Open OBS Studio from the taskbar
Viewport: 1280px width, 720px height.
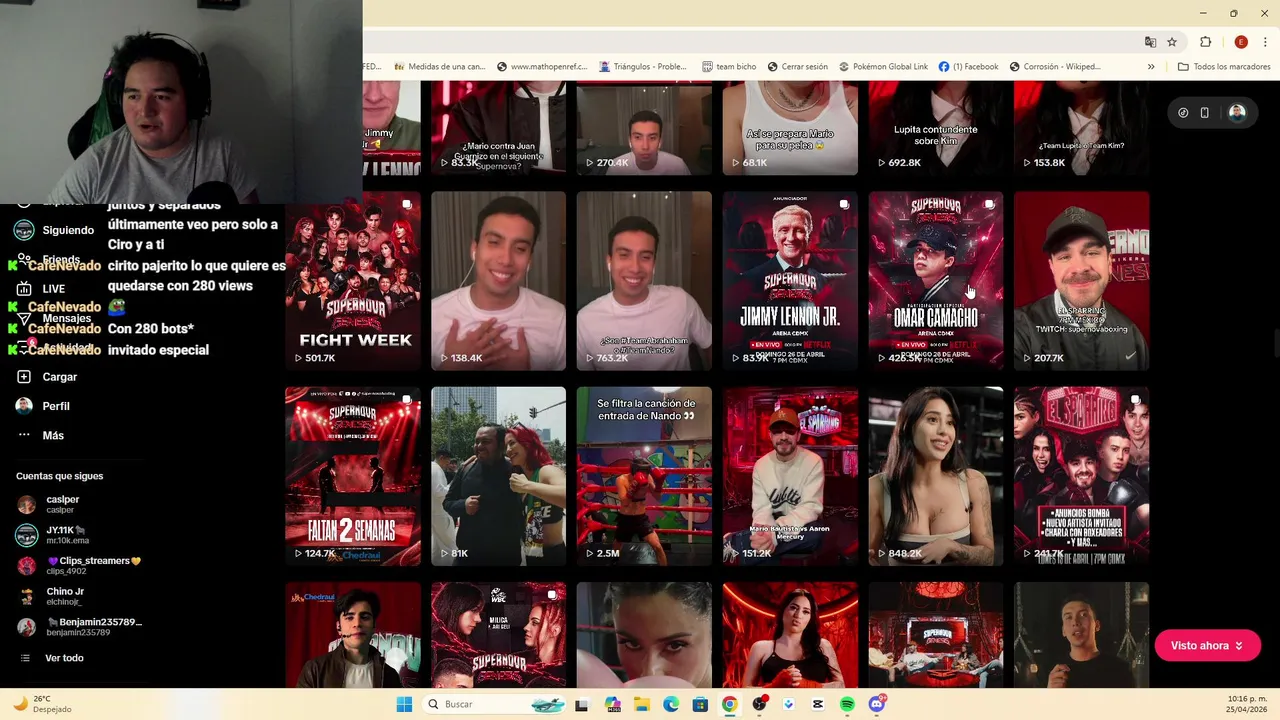point(759,704)
